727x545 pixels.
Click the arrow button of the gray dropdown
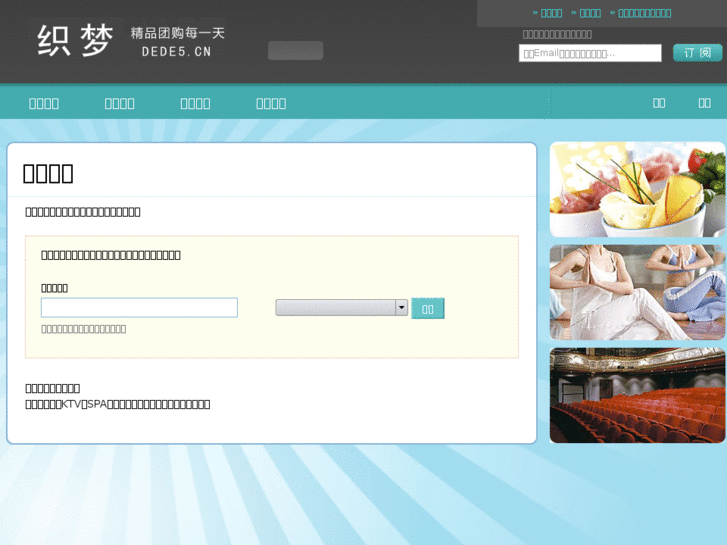(x=402, y=308)
